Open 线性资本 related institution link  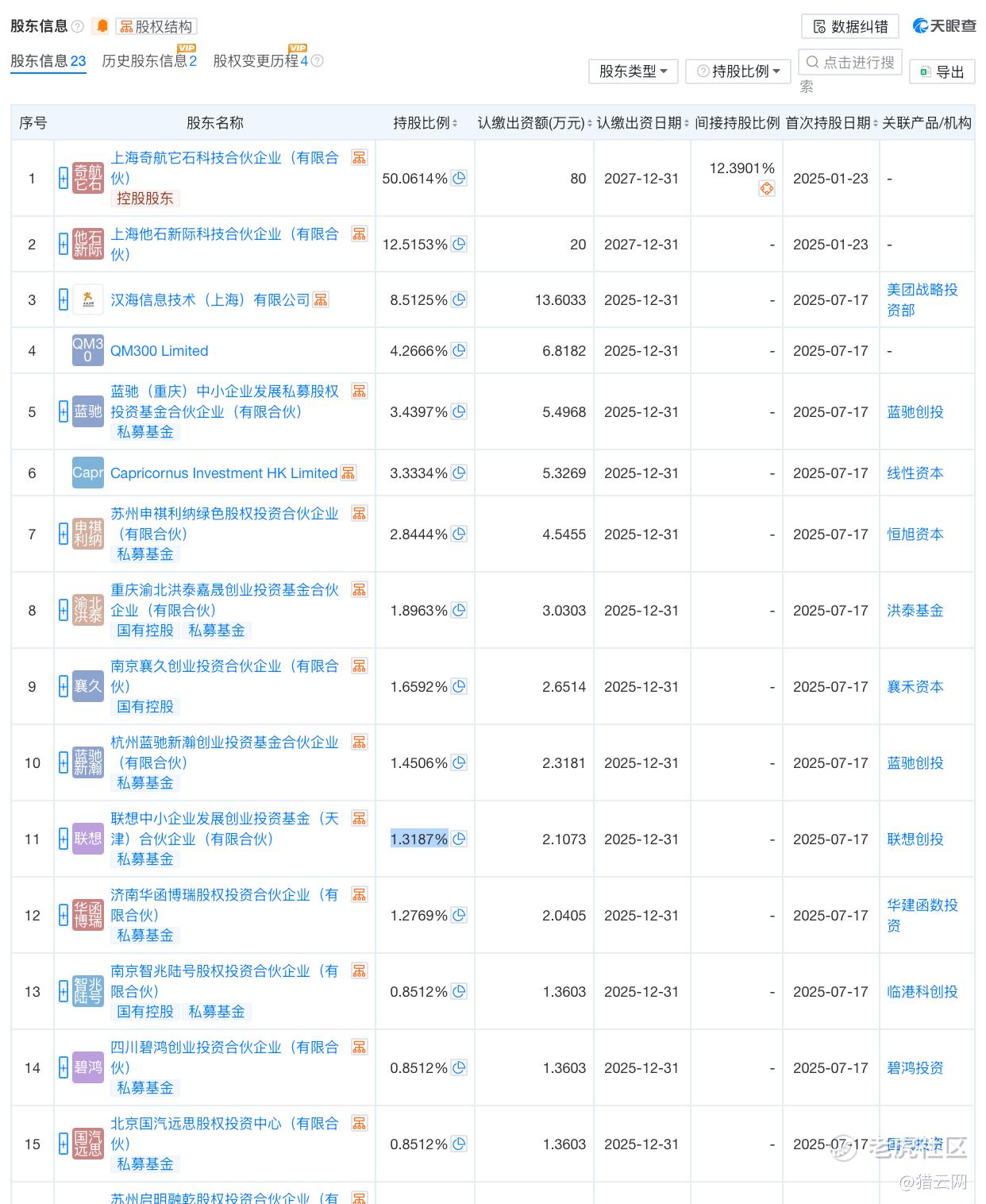coord(915,473)
